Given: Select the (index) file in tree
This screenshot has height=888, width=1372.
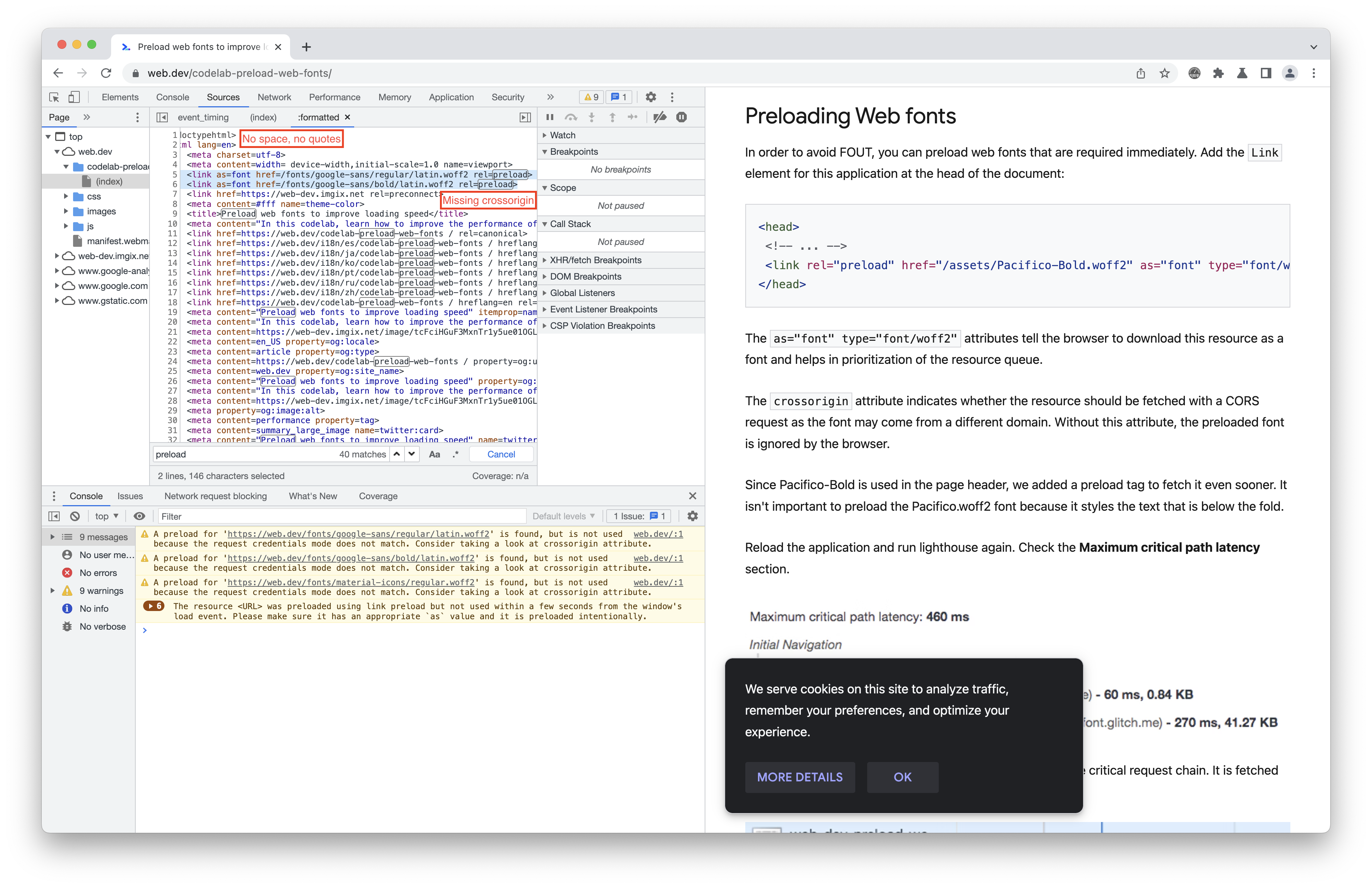Looking at the screenshot, I should [109, 182].
